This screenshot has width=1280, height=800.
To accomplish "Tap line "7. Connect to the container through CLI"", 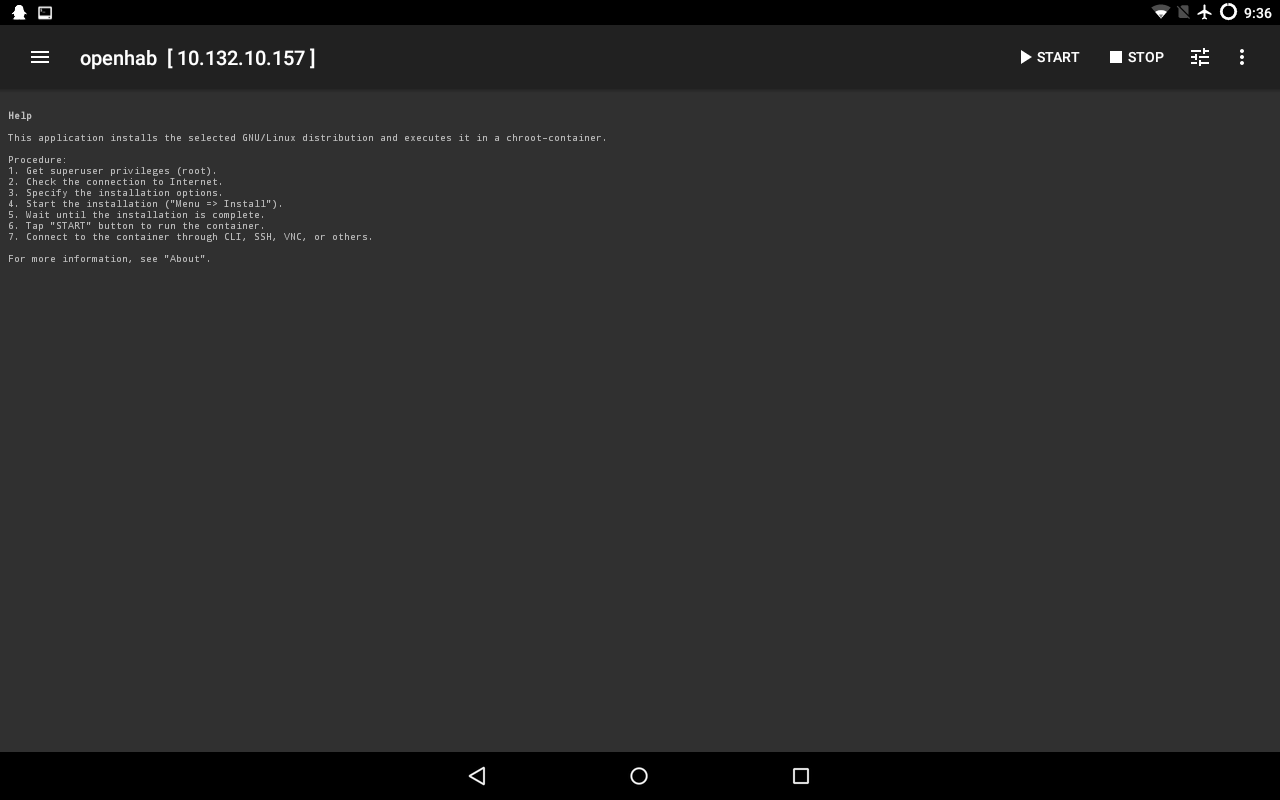I will coord(190,237).
